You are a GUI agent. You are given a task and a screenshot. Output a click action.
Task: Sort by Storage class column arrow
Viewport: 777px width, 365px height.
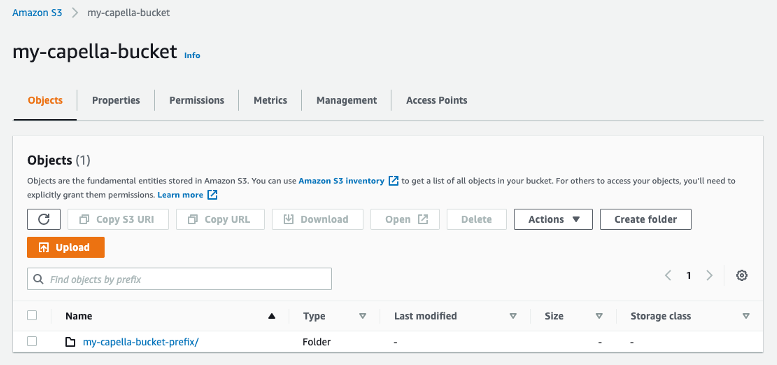[746, 316]
